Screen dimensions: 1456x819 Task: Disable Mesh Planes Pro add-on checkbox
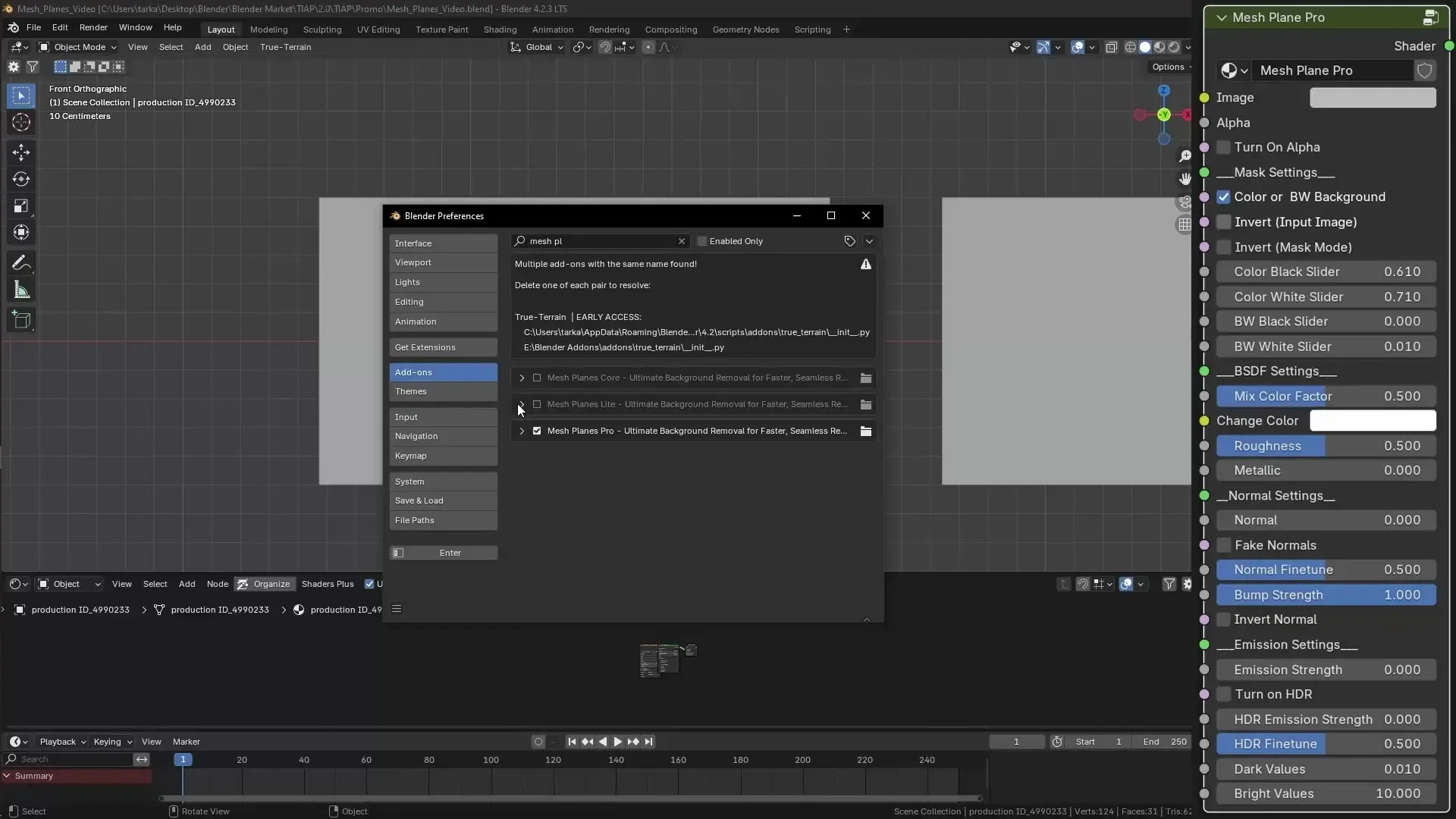537,431
